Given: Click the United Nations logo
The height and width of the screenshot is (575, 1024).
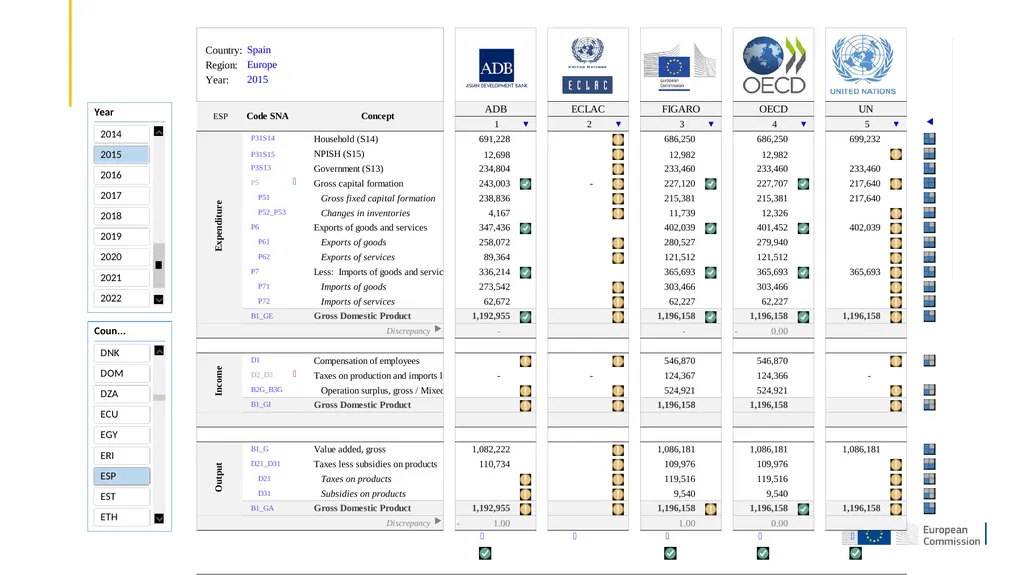Looking at the screenshot, I should click(863, 65).
